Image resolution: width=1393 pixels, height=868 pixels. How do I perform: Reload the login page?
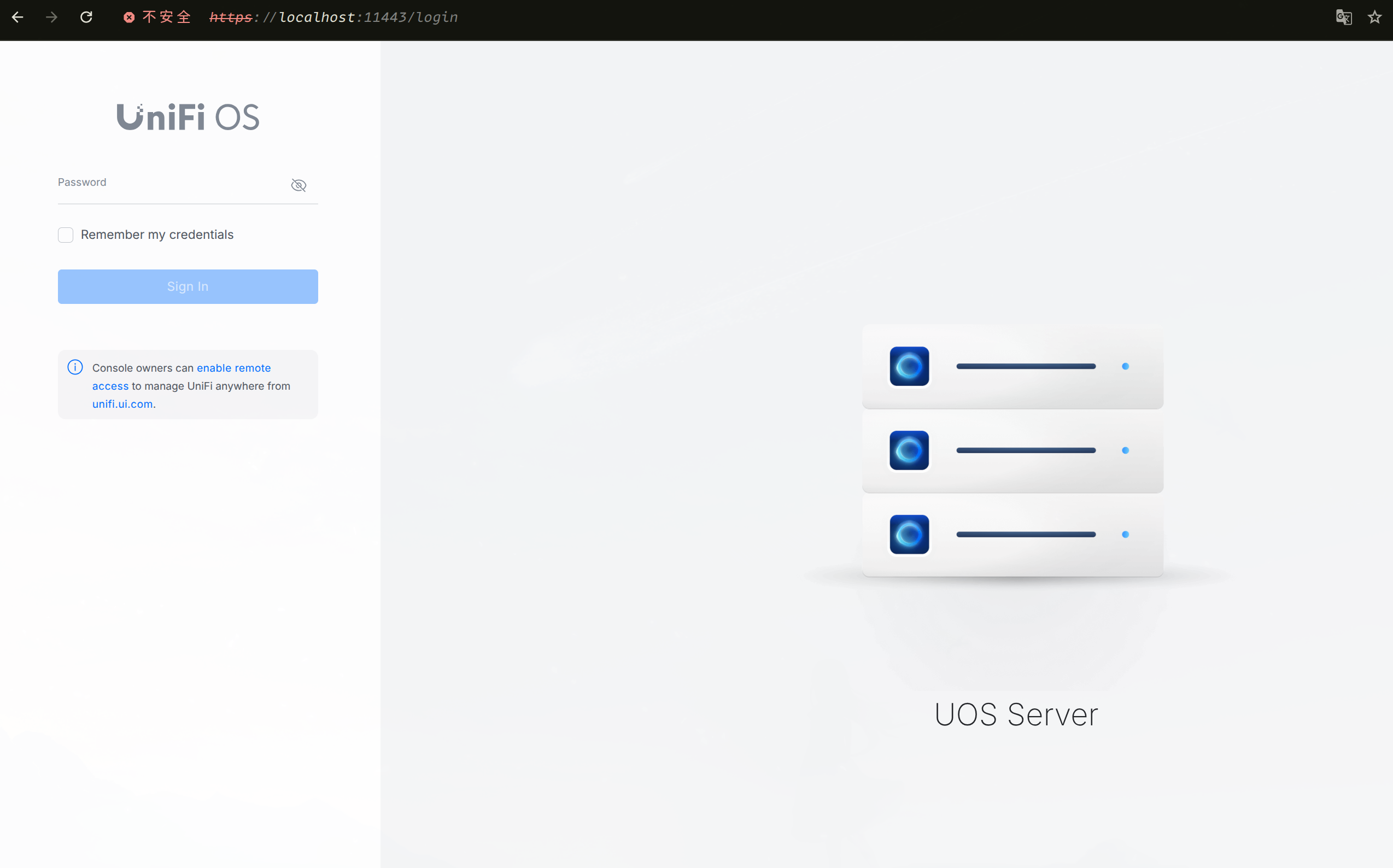click(86, 17)
